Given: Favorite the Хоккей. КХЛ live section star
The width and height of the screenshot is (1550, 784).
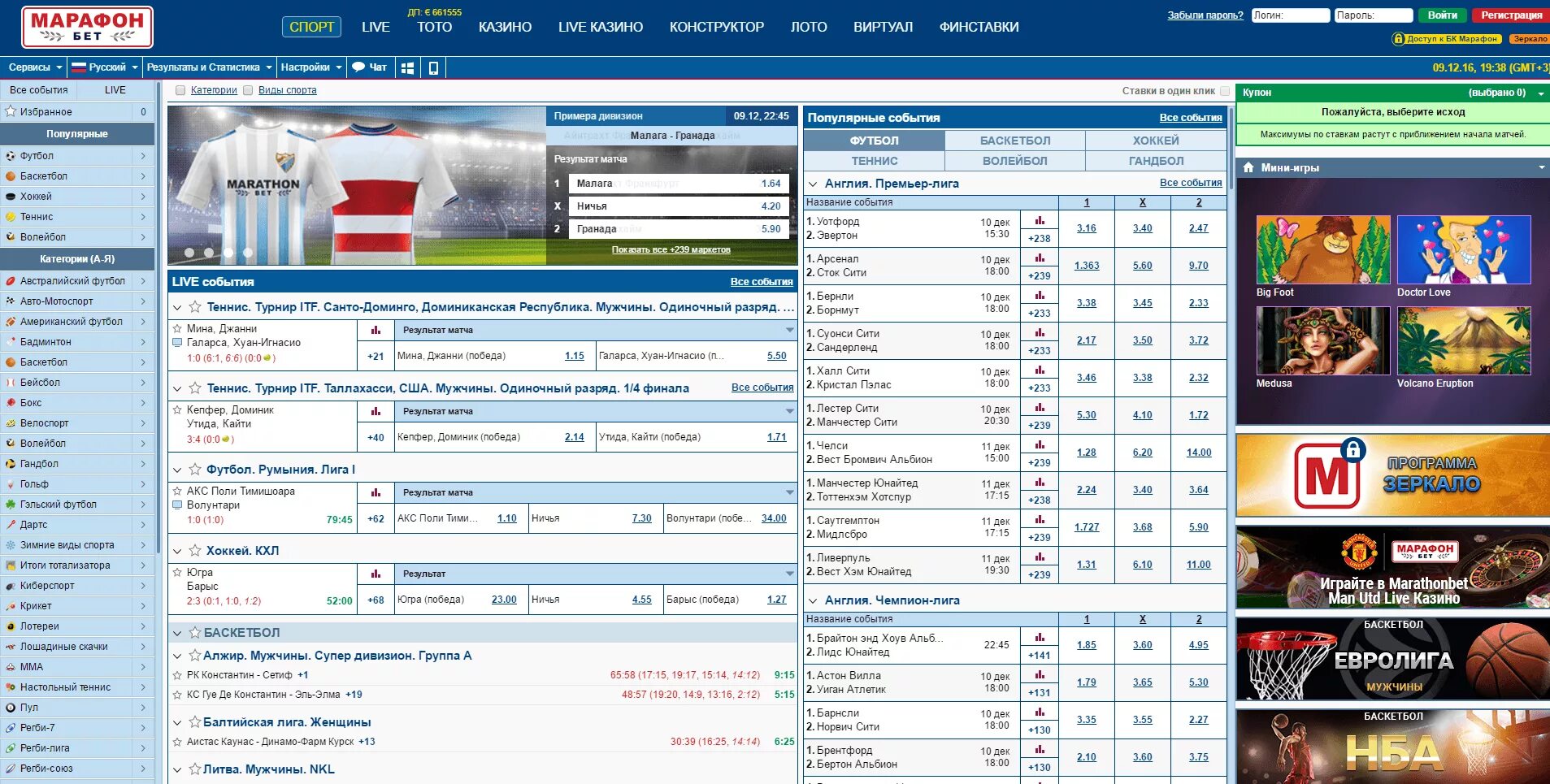Looking at the screenshot, I should point(195,550).
